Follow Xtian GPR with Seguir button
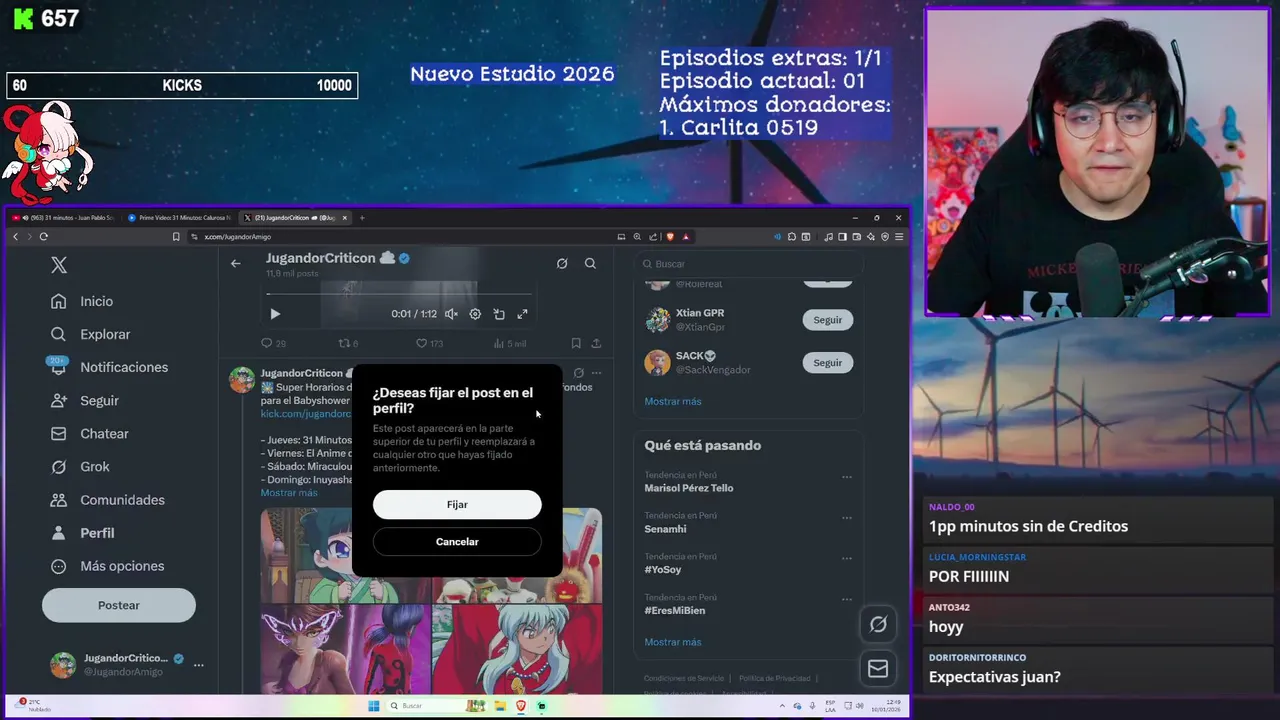This screenshot has height=720, width=1280. 827,320
